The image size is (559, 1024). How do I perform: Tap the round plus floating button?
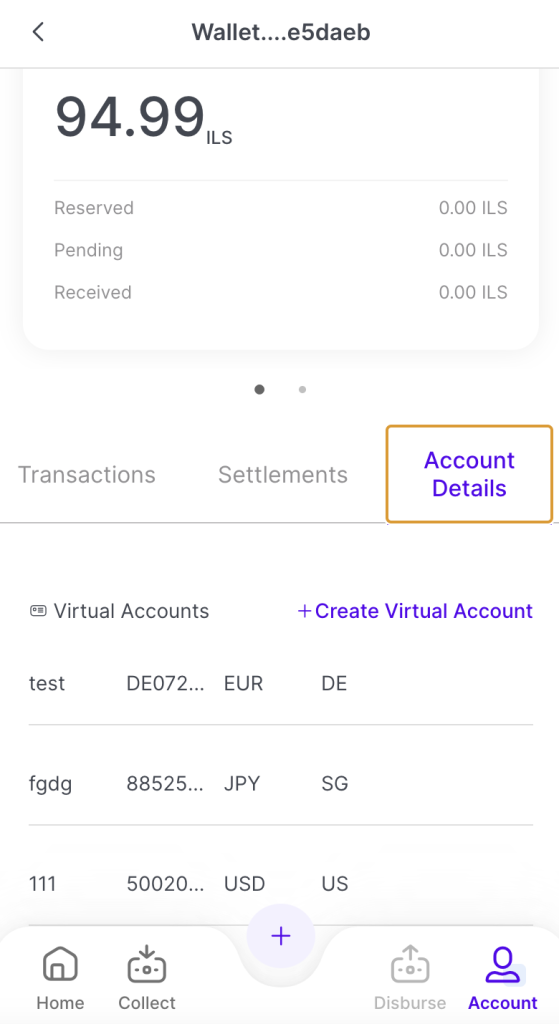point(281,936)
